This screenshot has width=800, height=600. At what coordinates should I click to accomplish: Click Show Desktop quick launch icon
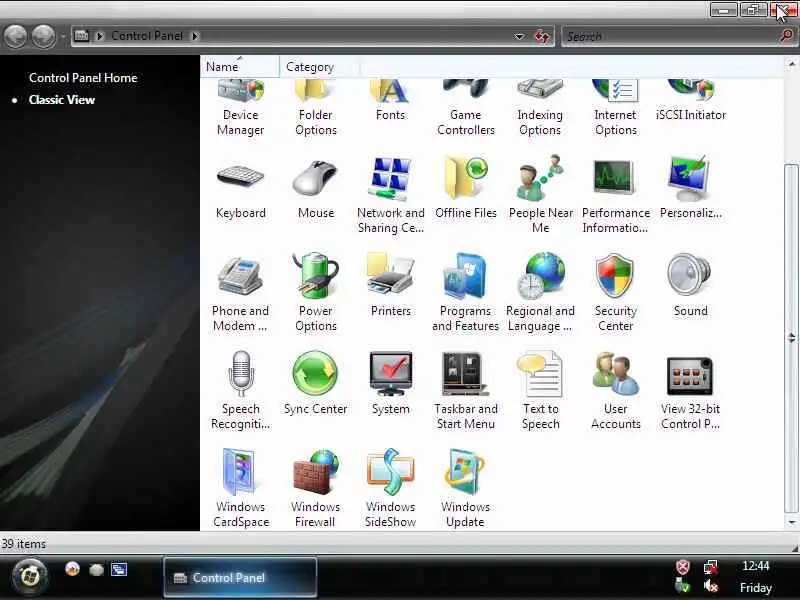click(96, 569)
